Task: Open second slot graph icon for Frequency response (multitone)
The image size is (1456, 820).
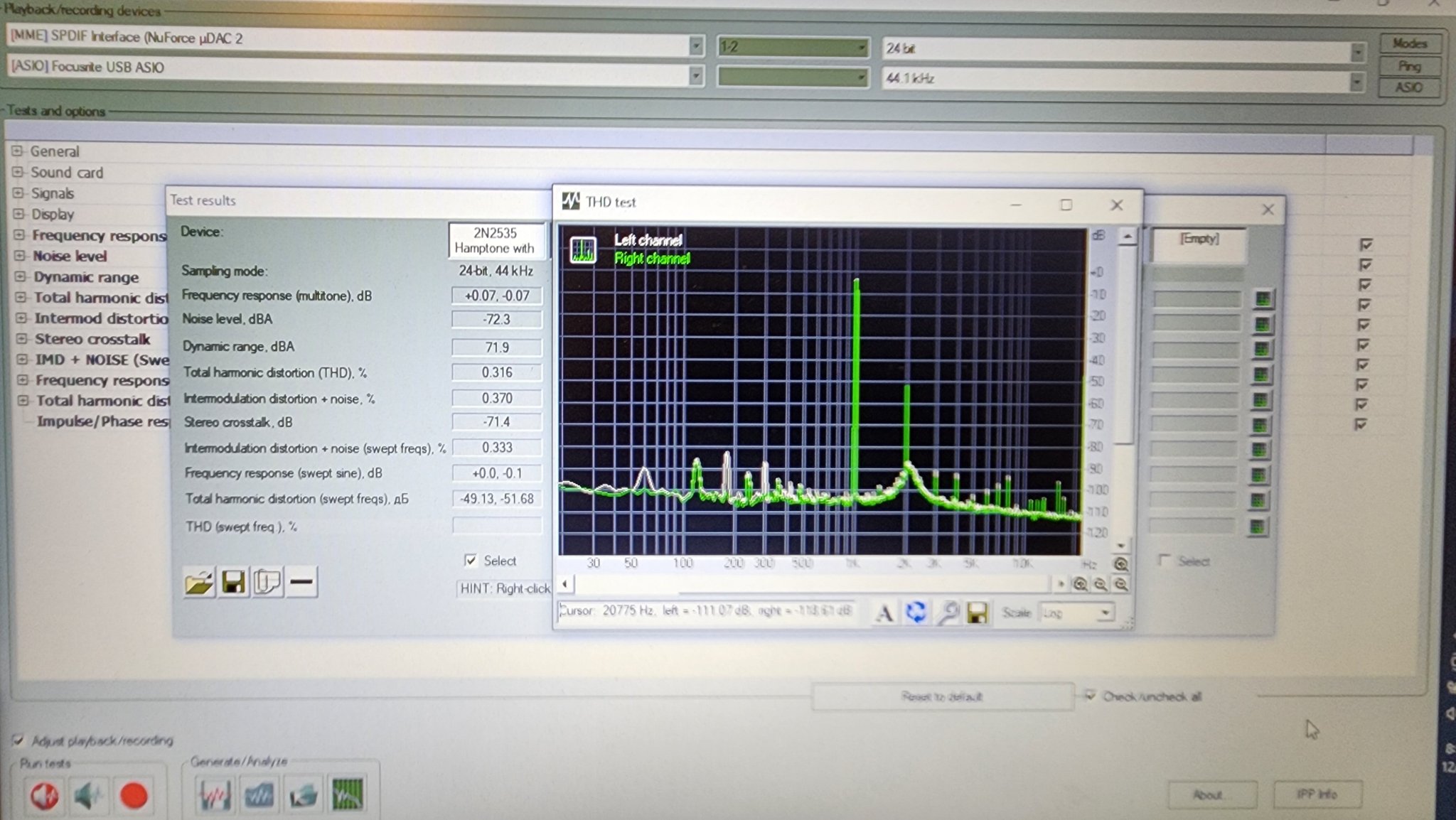Action: pos(1263,298)
